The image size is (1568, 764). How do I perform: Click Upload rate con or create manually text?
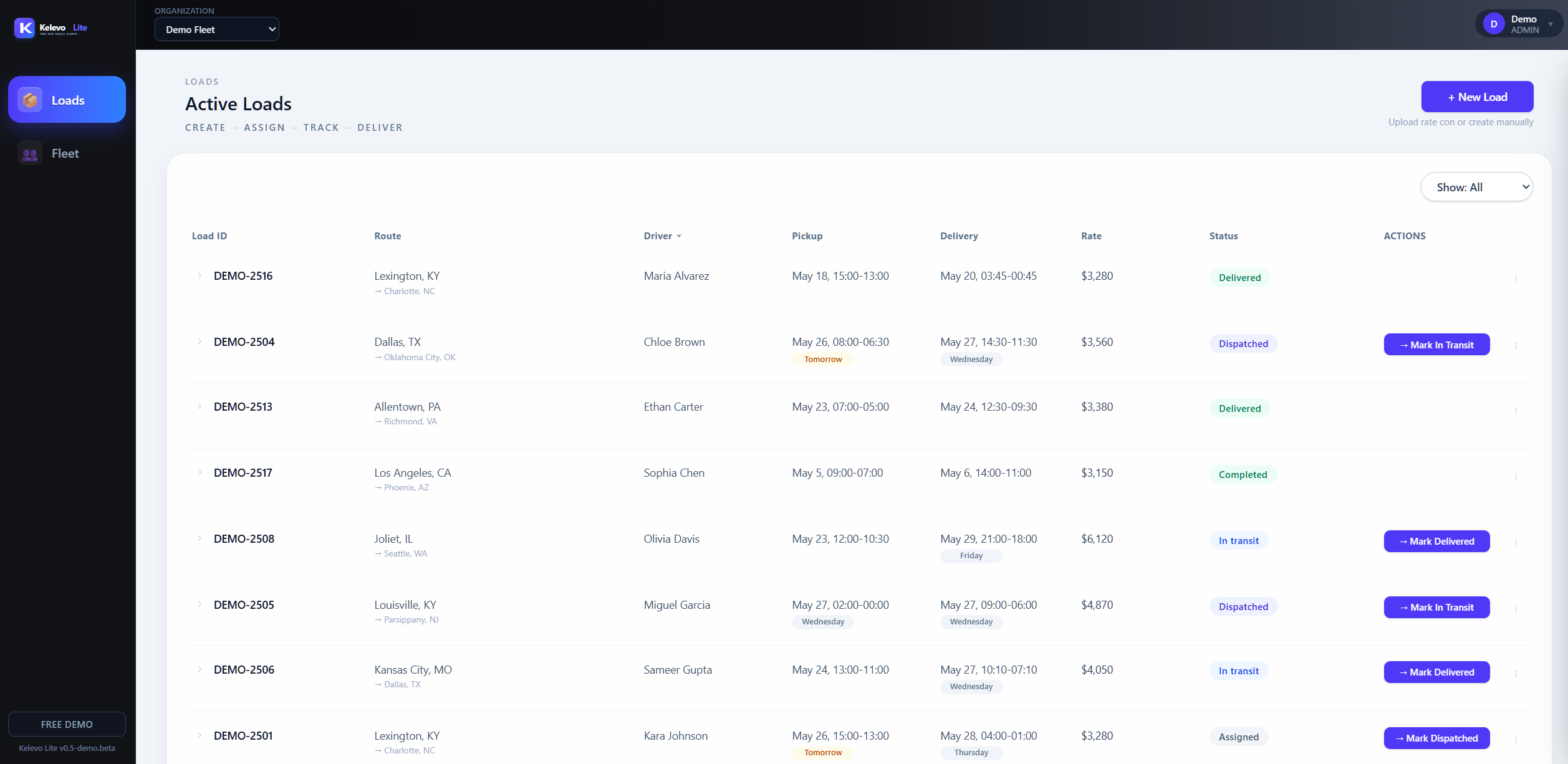[1461, 122]
